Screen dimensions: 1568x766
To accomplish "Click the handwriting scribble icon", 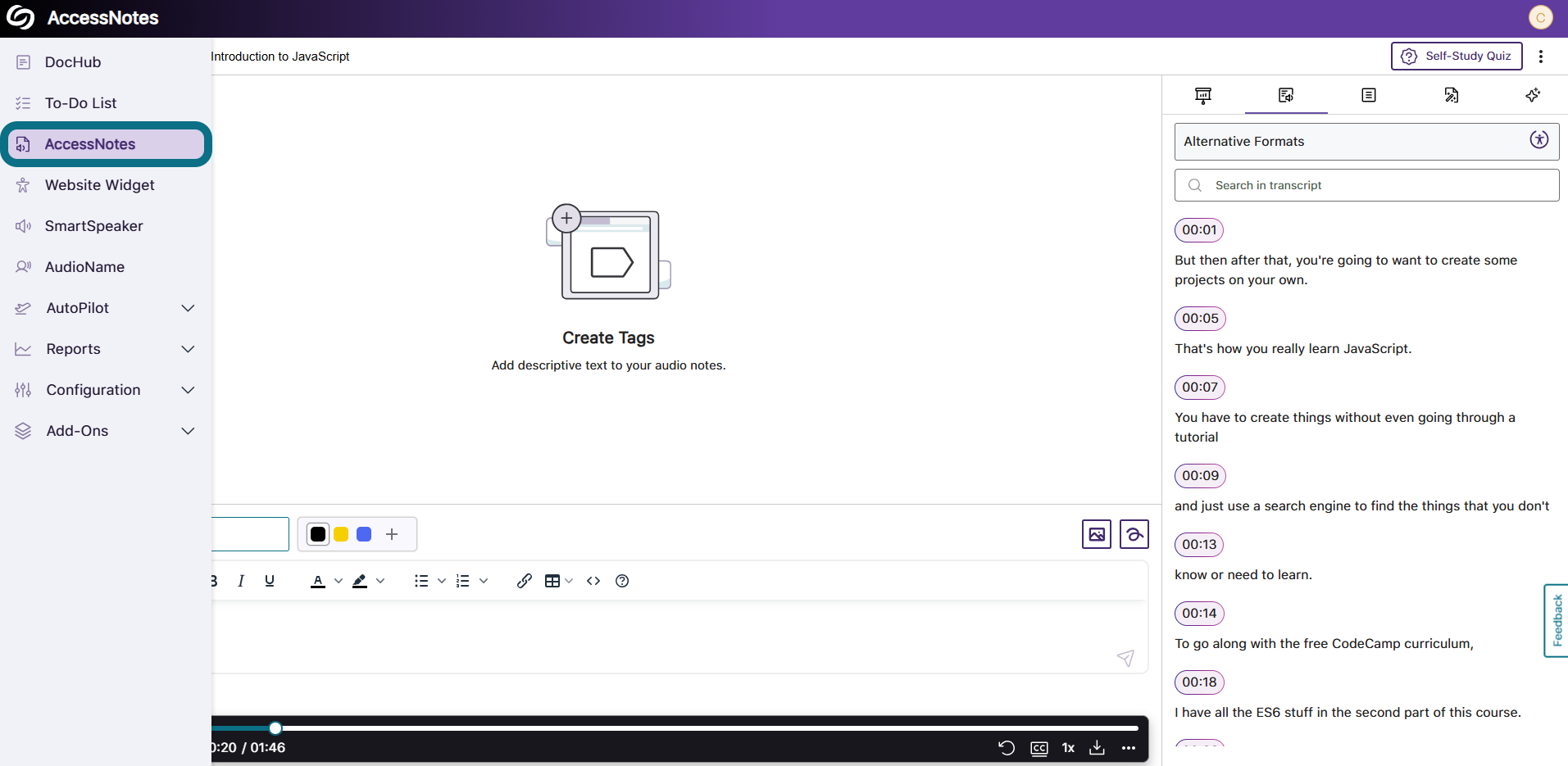I will [x=1134, y=534].
